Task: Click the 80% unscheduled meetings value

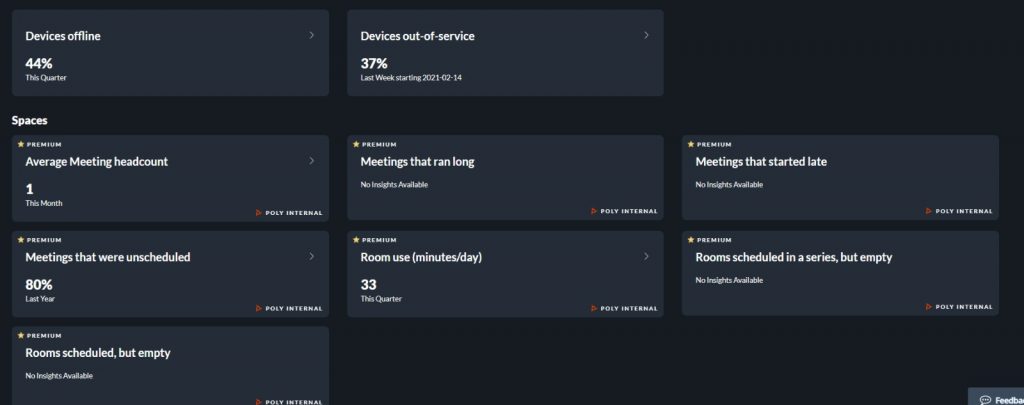Action: click(x=39, y=284)
